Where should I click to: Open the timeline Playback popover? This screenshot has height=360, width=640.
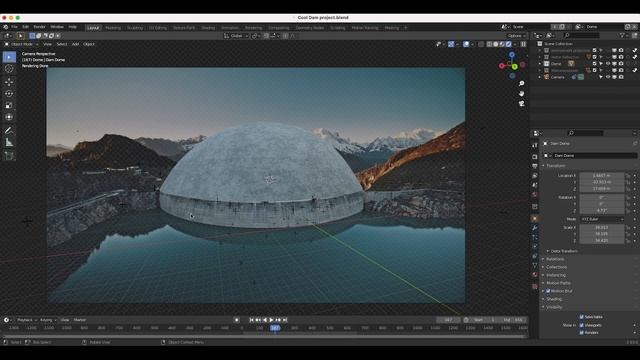point(27,320)
